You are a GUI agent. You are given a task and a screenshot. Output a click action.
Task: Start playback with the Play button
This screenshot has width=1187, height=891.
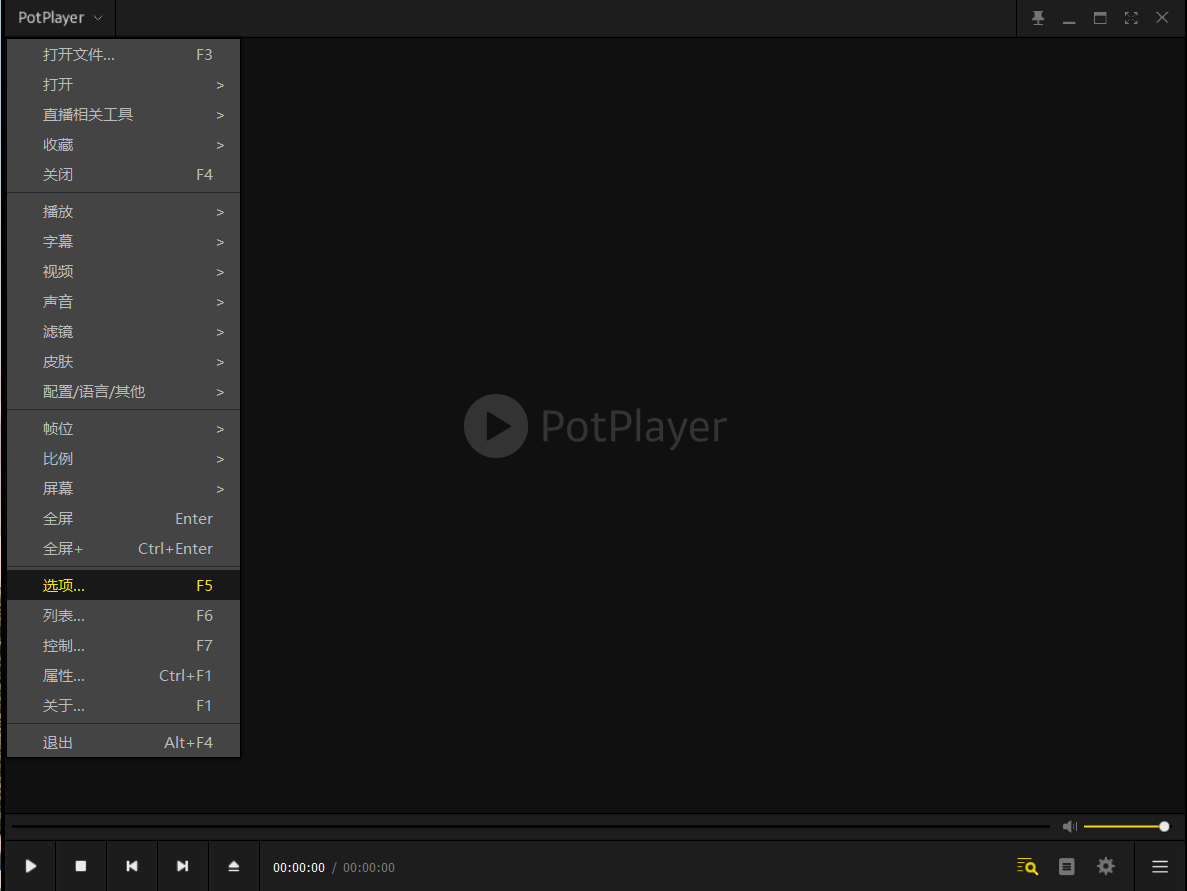tap(30, 866)
